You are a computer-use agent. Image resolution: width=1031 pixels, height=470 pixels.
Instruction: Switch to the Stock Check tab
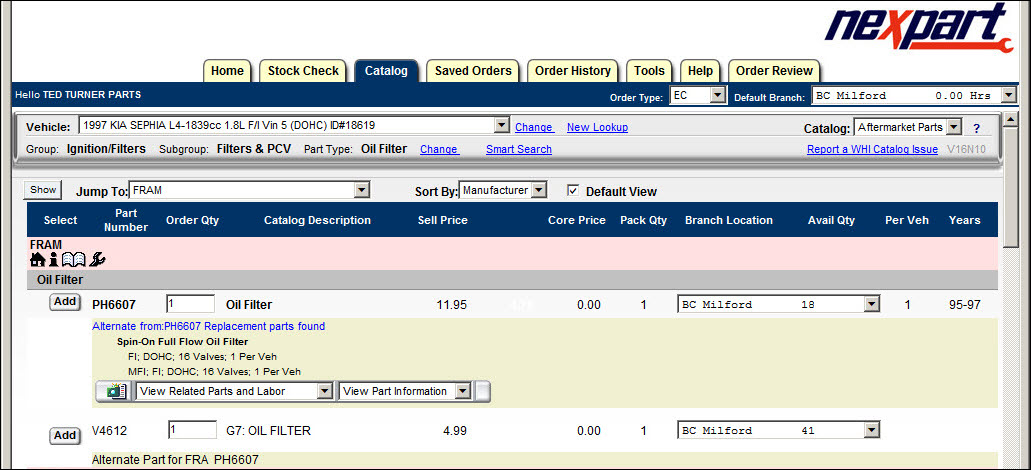(303, 71)
